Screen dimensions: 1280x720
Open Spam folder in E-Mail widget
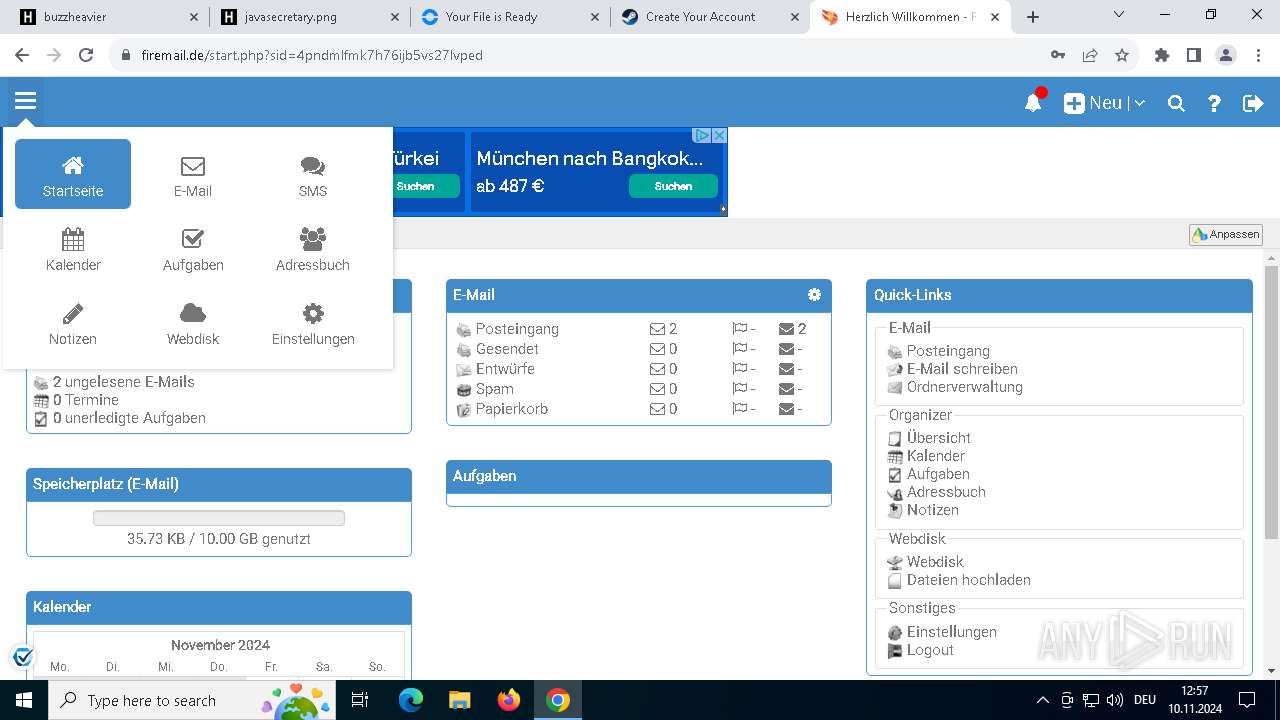(494, 389)
